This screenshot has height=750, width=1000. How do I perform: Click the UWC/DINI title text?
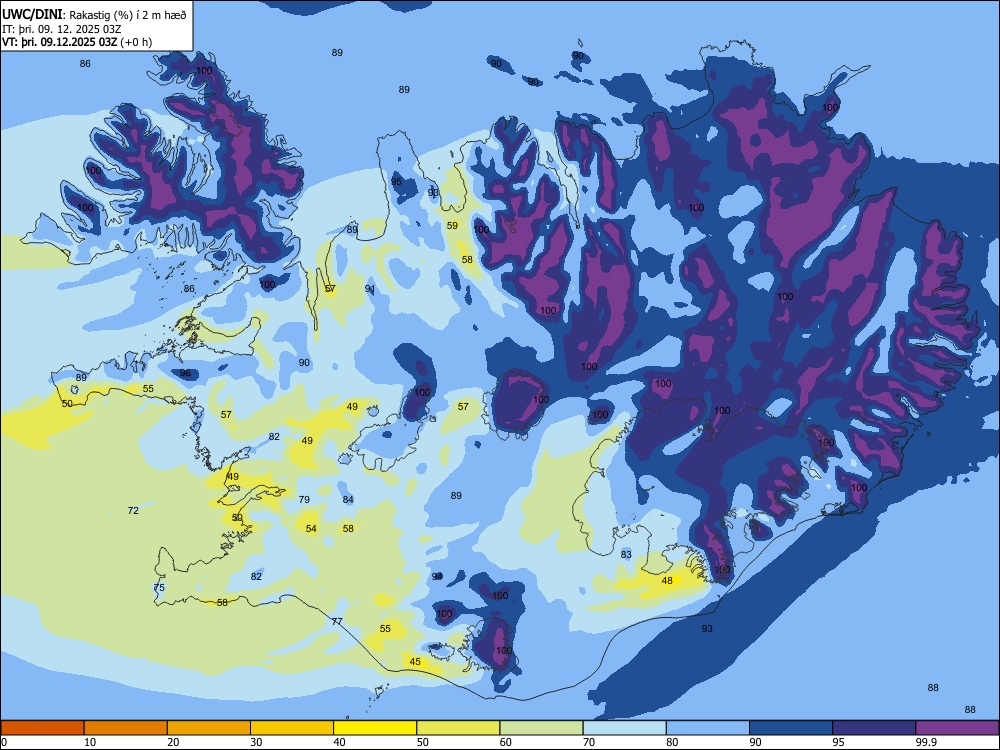(32, 15)
